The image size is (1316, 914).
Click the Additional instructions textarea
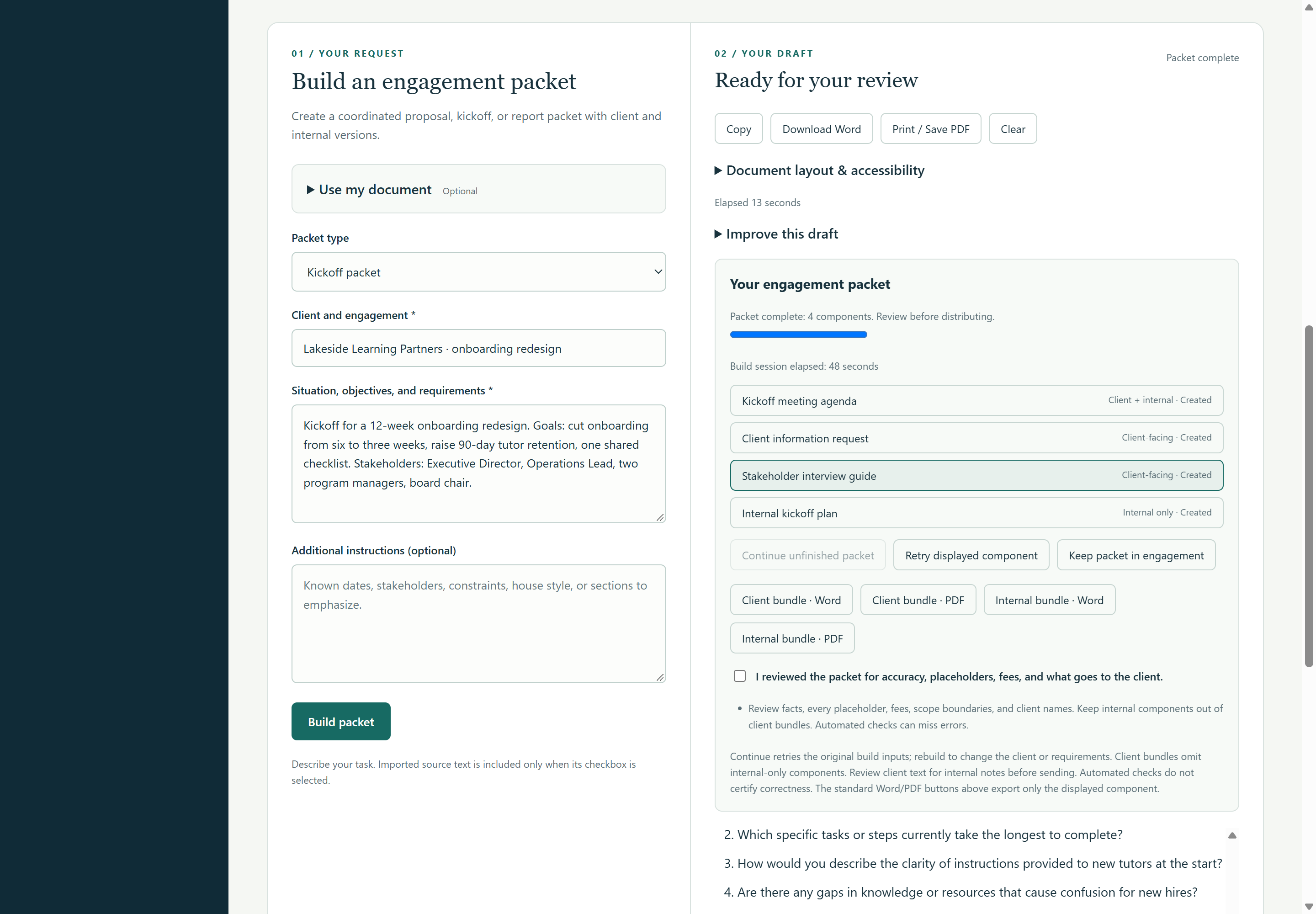478,624
